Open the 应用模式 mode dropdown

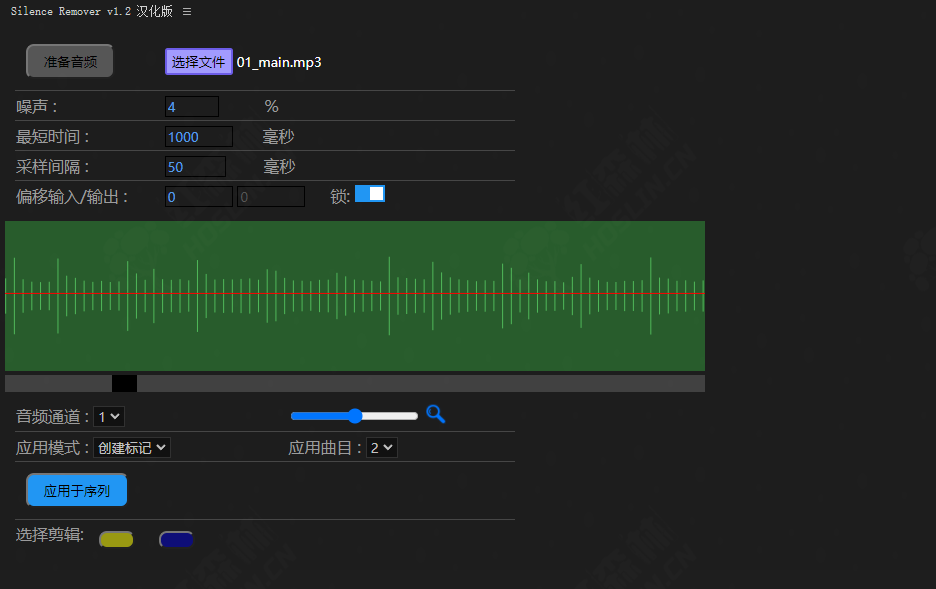tap(131, 447)
